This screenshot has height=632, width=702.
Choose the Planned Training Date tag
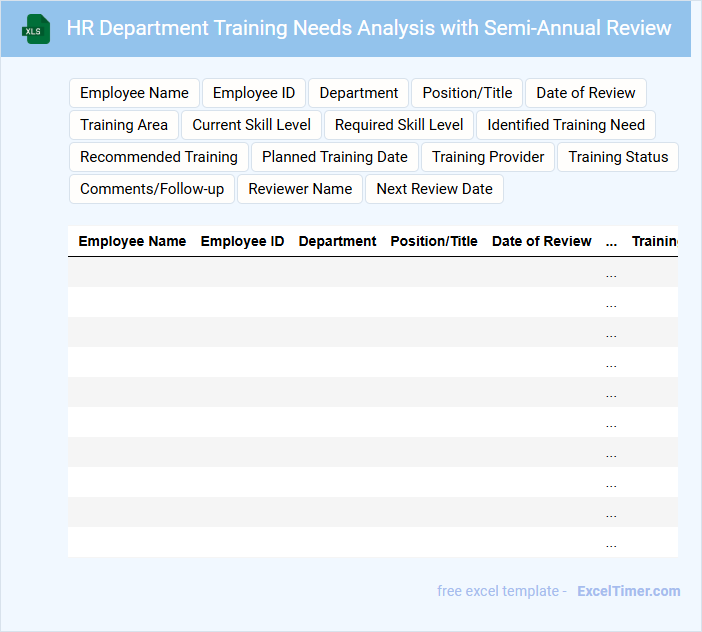(335, 157)
